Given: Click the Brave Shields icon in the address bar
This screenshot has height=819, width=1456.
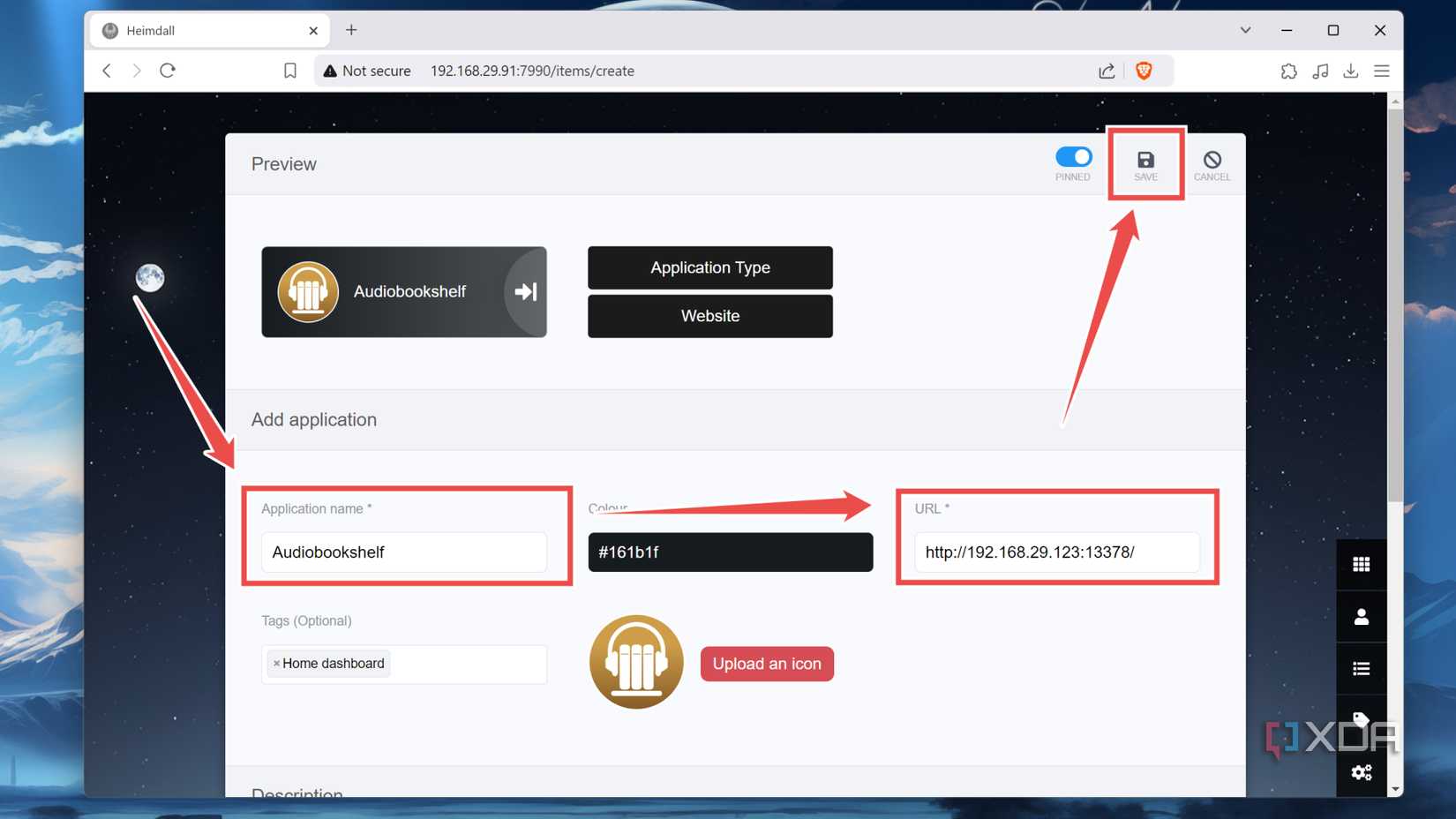Looking at the screenshot, I should click(x=1145, y=71).
